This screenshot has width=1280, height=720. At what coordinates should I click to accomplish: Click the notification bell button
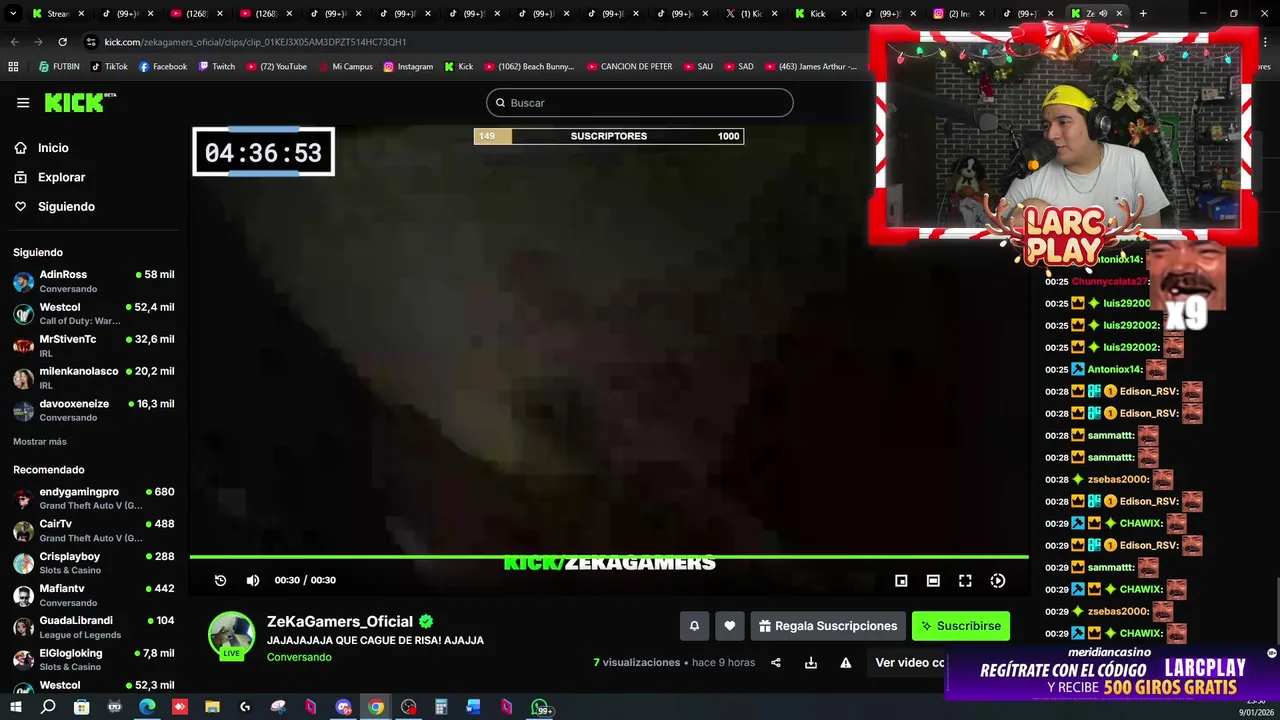click(694, 626)
